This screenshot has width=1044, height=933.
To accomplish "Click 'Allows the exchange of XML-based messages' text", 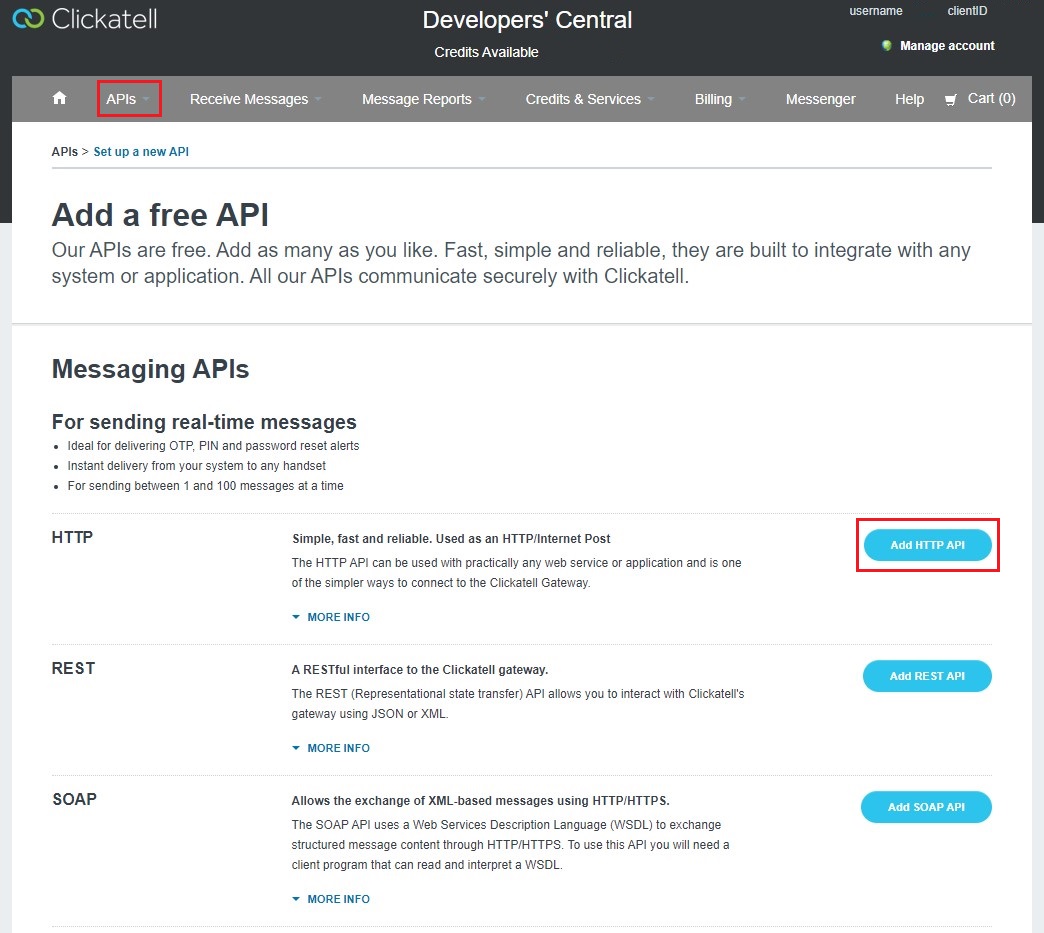I will tap(480, 801).
